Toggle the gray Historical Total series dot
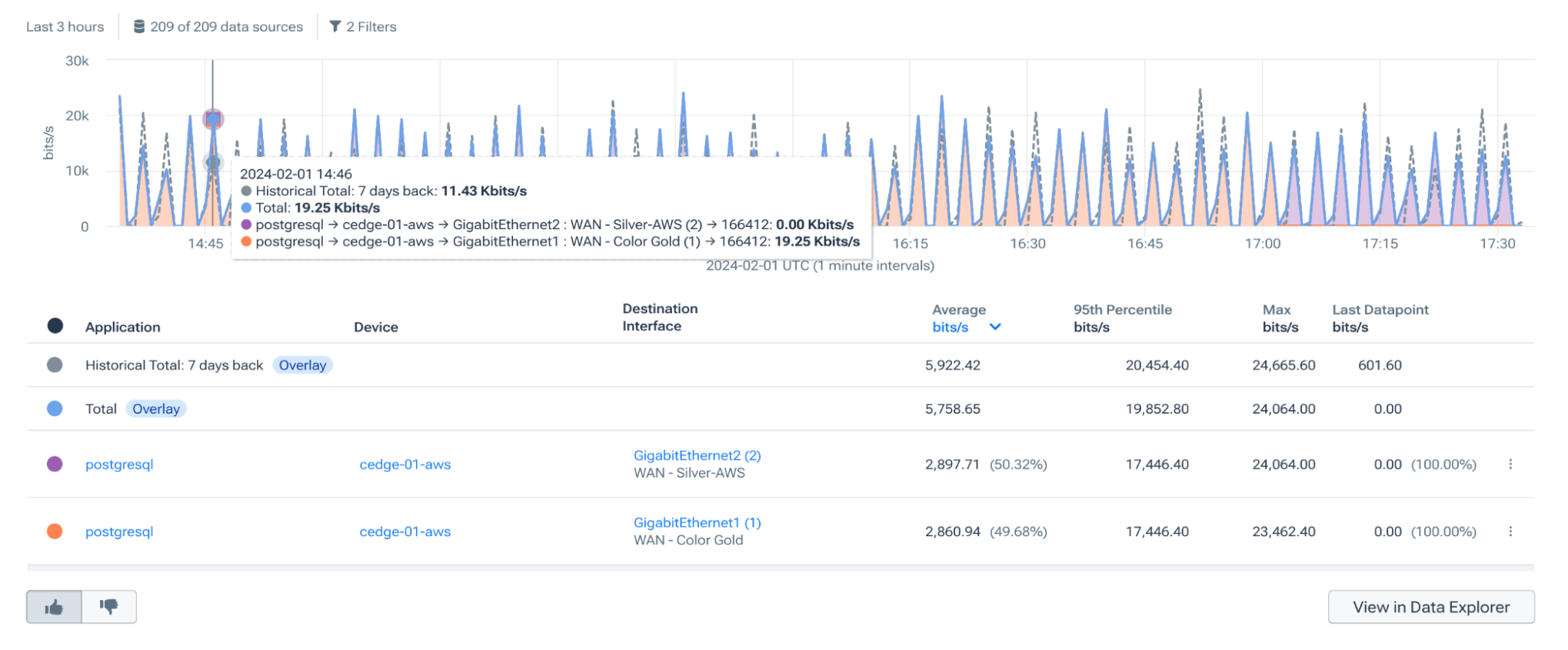Screen dimensions: 1568x650 [x=55, y=365]
